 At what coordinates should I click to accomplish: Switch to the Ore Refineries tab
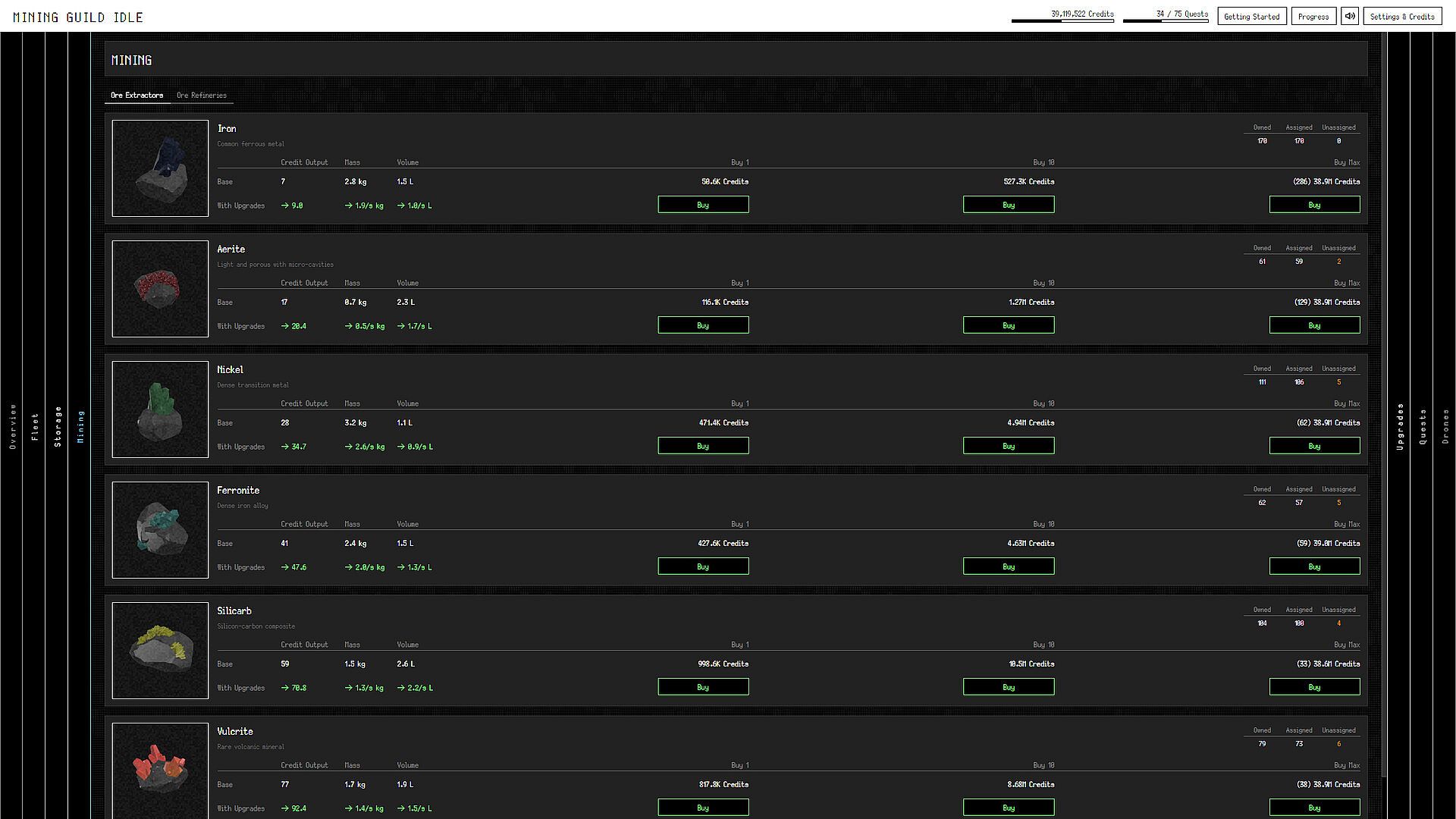(x=202, y=96)
